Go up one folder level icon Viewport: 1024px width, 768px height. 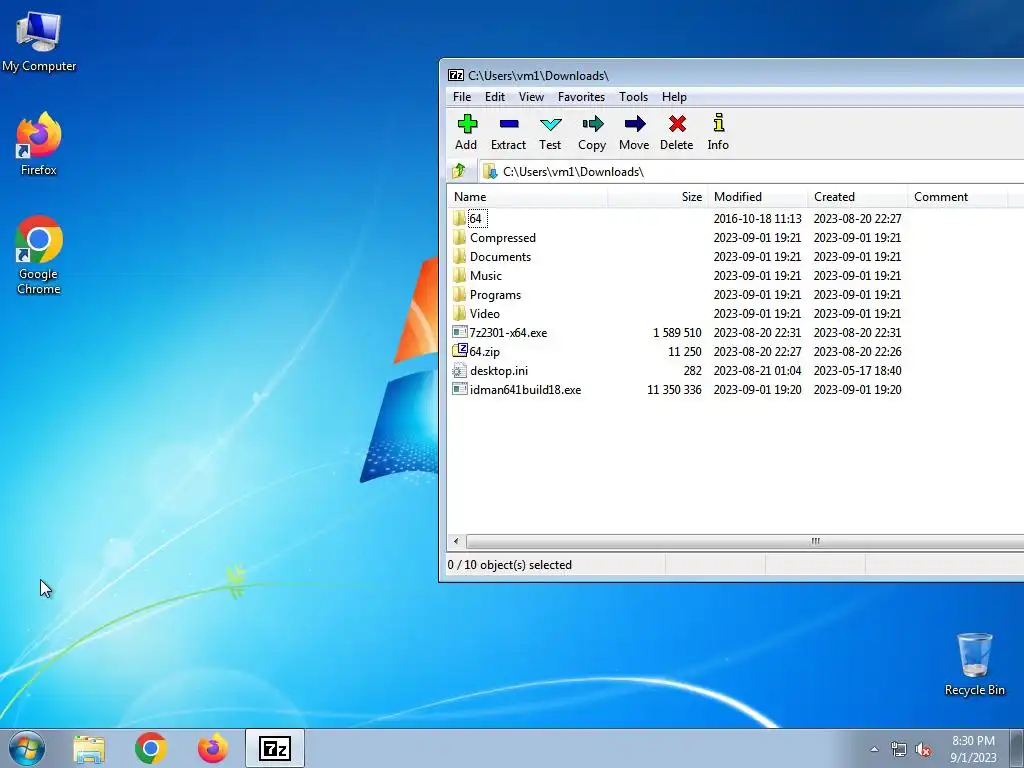click(459, 171)
